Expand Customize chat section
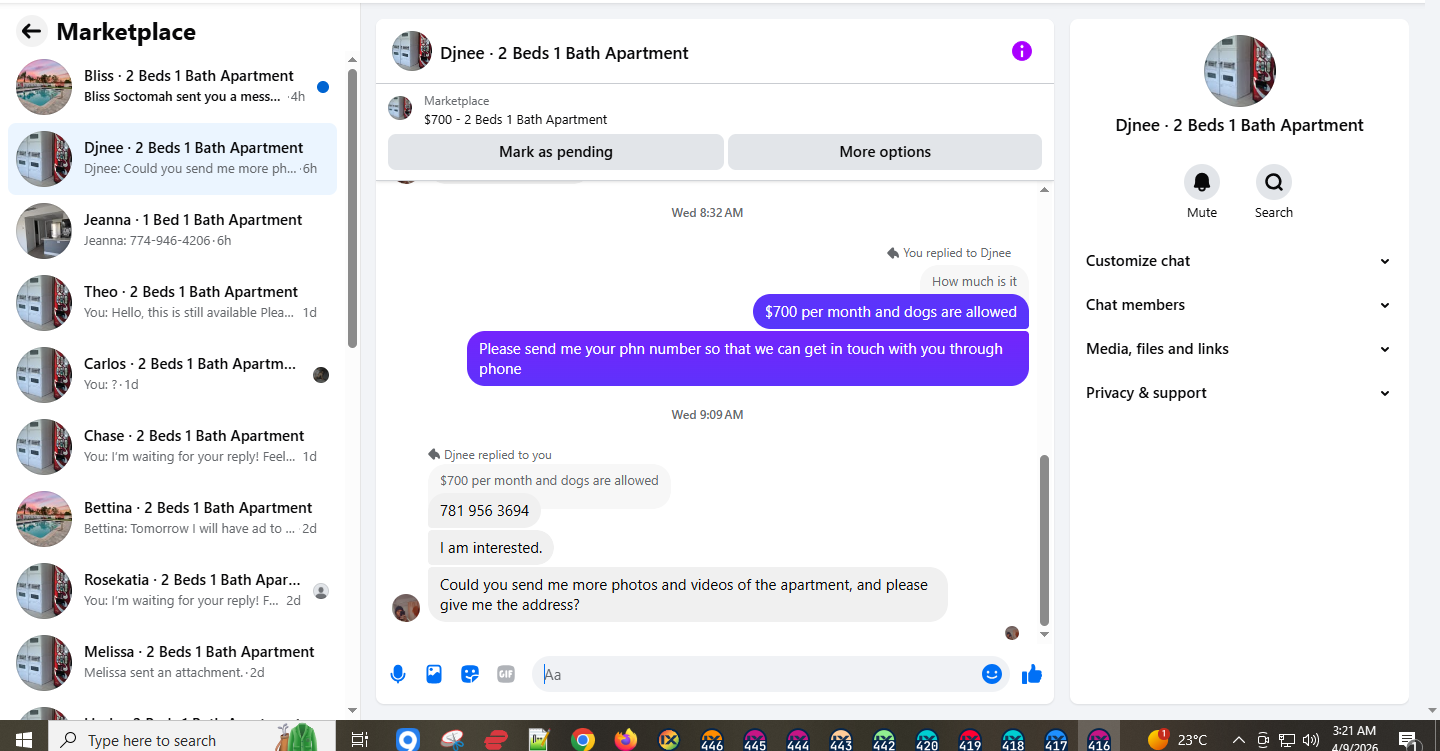1440x751 pixels. click(x=1239, y=261)
